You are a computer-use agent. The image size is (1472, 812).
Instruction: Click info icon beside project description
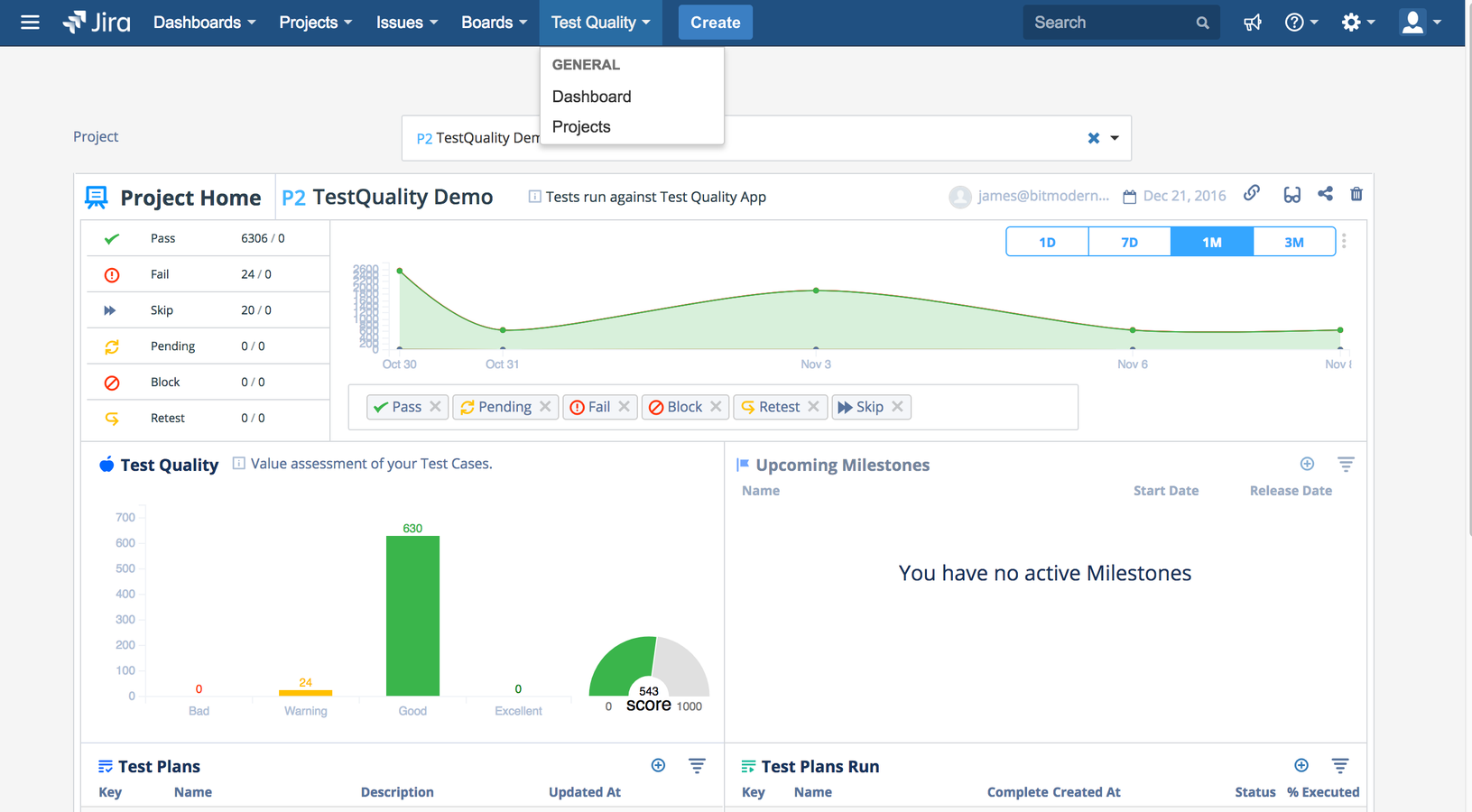click(534, 197)
